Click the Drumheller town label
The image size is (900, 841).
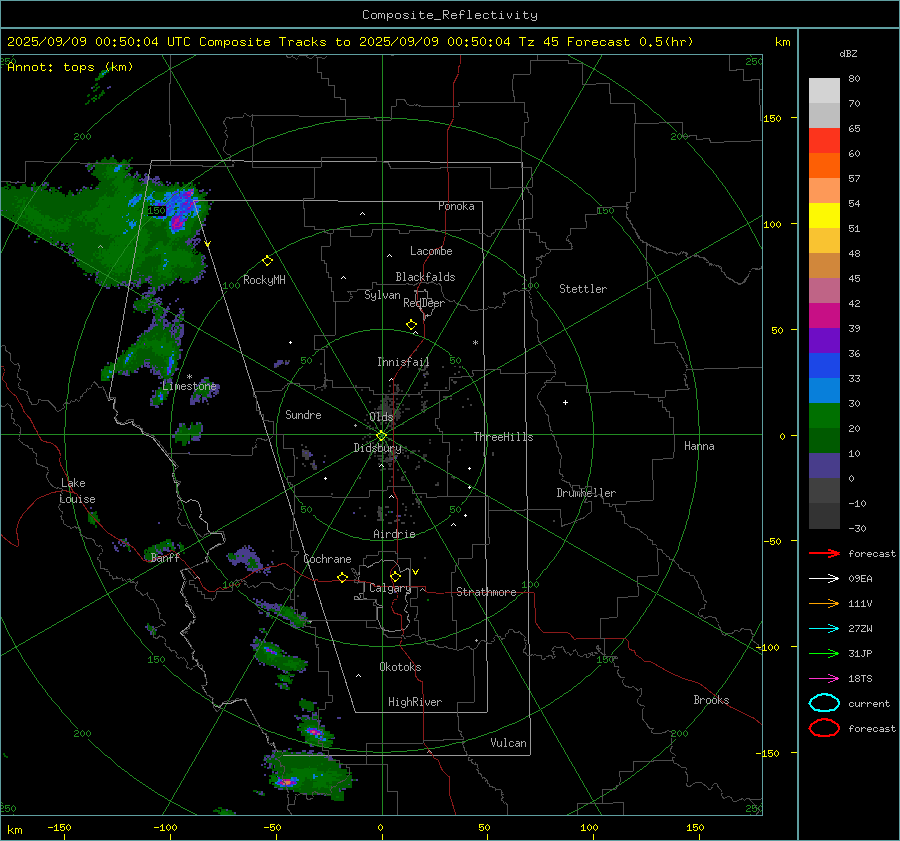click(x=586, y=493)
